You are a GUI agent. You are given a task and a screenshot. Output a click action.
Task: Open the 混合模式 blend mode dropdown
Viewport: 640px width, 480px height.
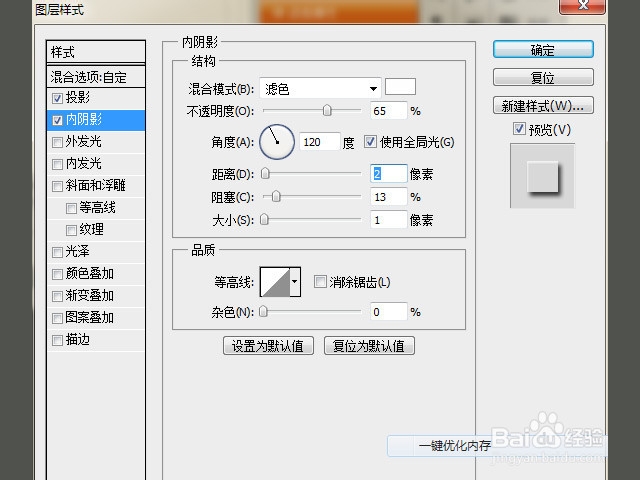[x=320, y=88]
